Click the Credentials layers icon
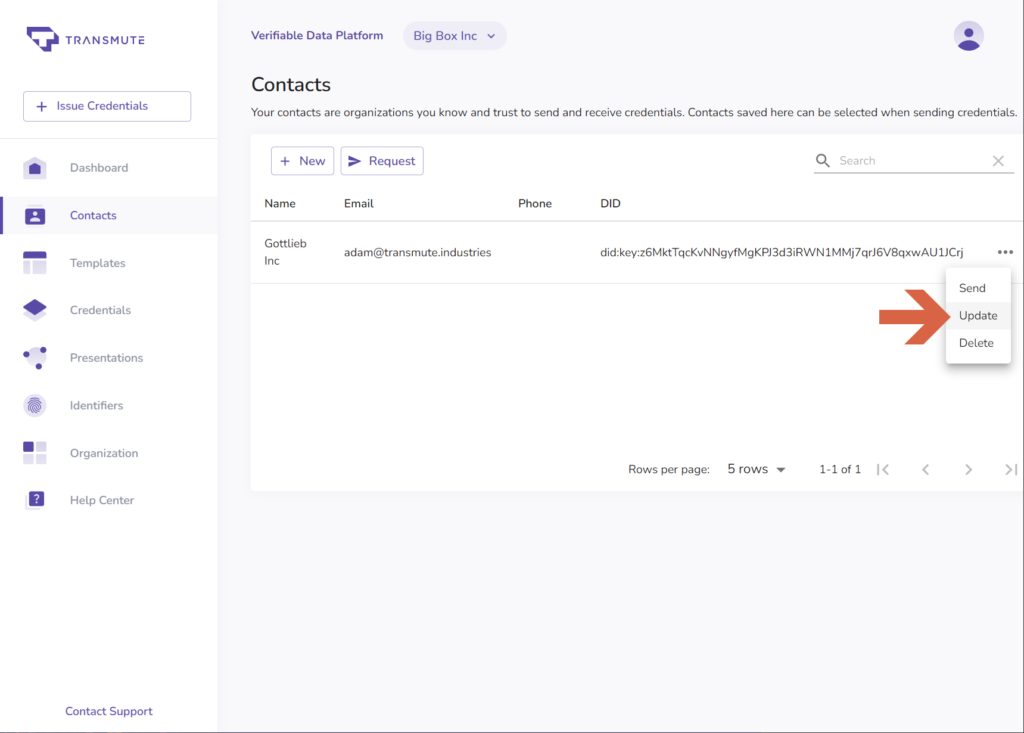Screen dimensions: 1024x733 [35, 310]
